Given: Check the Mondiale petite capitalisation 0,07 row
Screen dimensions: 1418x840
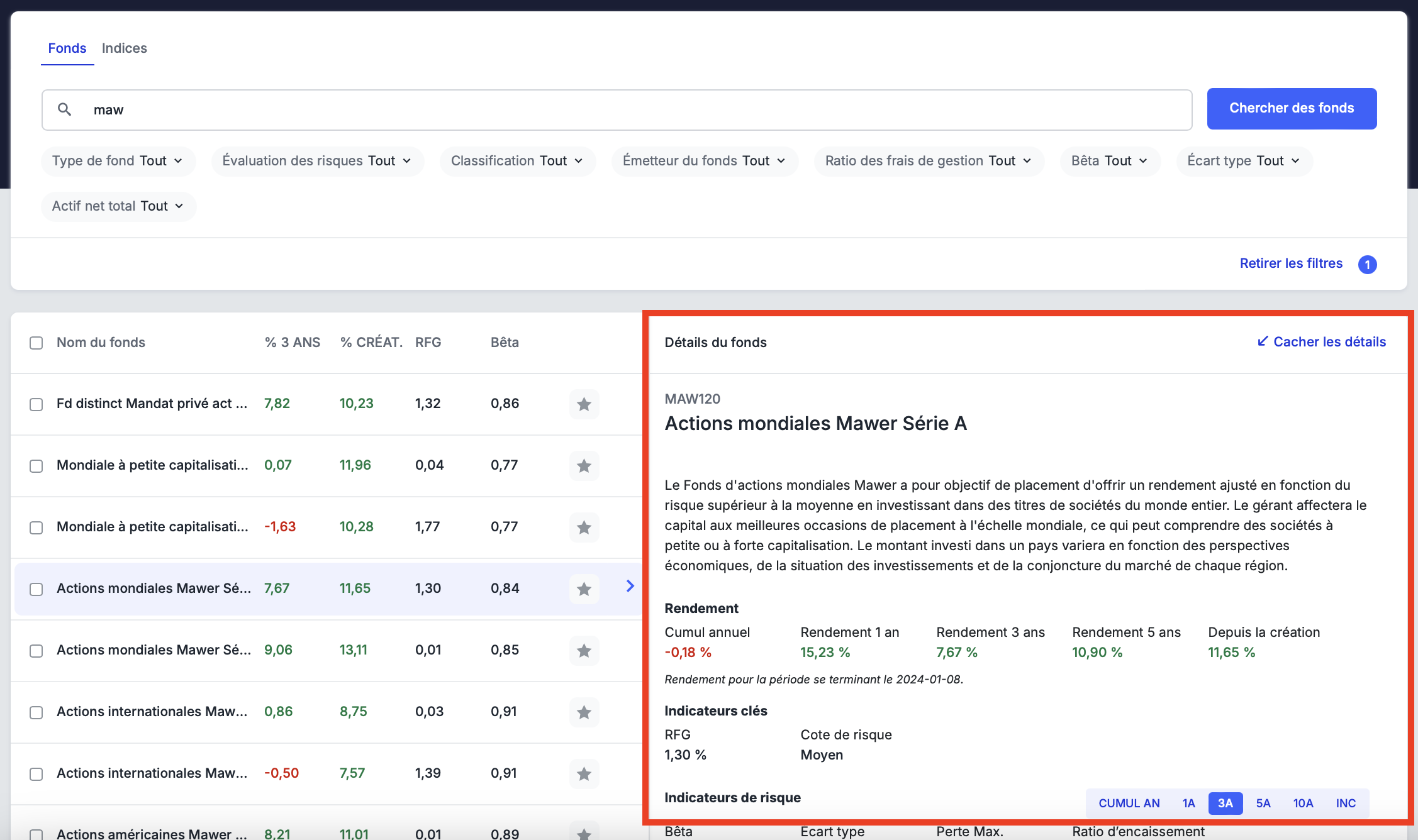Looking at the screenshot, I should pyautogui.click(x=36, y=466).
